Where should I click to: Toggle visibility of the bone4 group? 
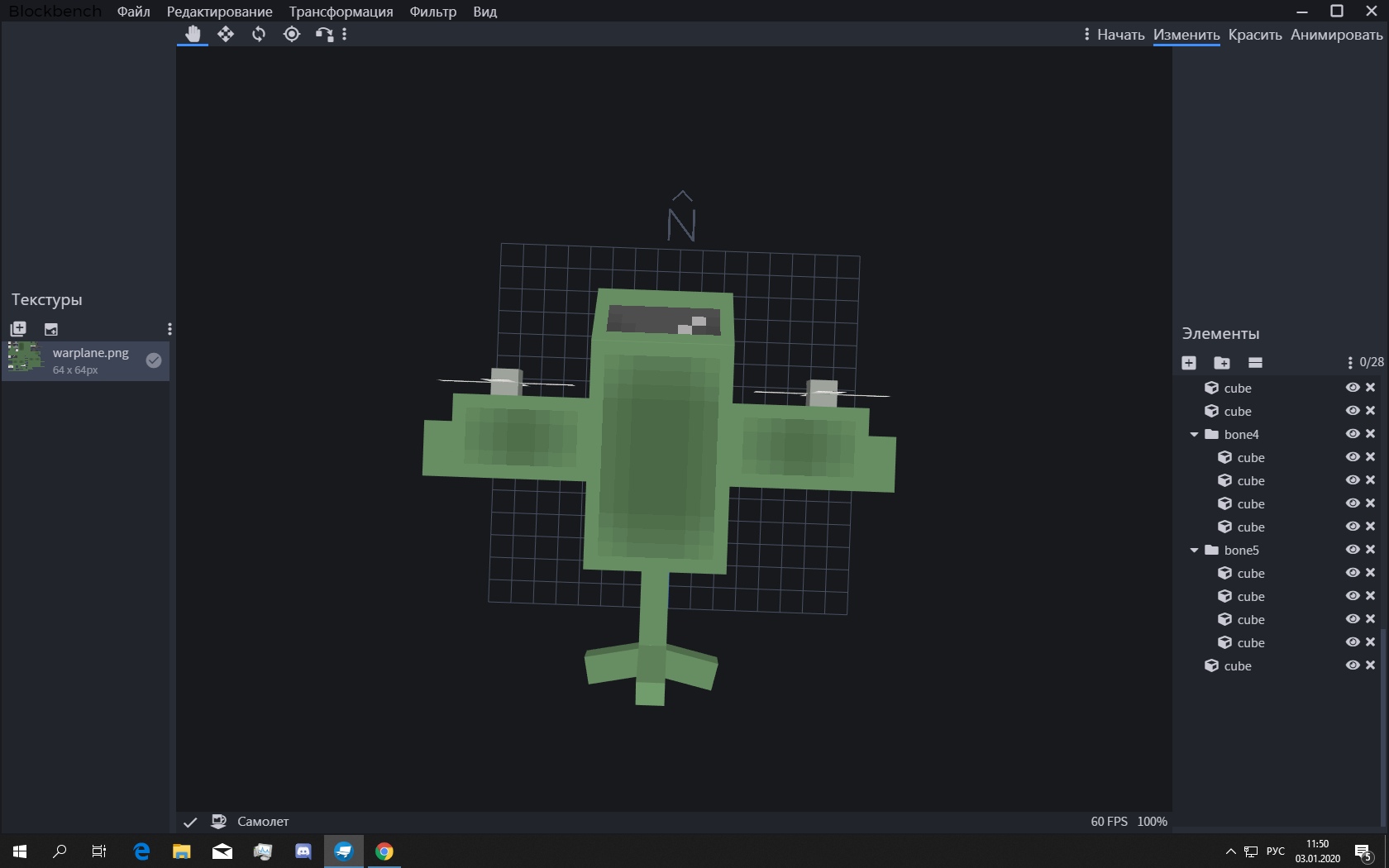1353,433
